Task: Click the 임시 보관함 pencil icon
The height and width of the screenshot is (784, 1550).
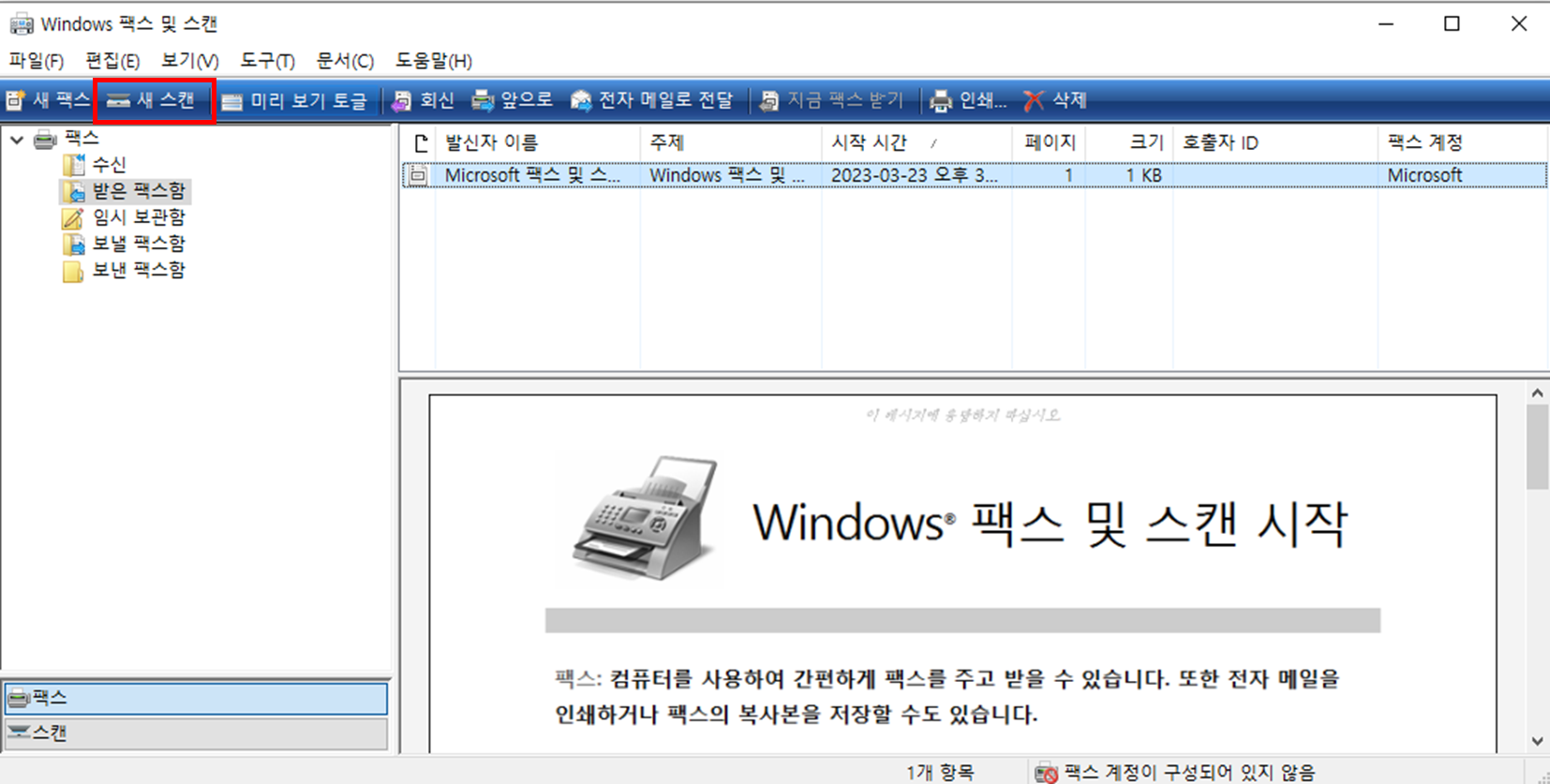Action: [73, 217]
